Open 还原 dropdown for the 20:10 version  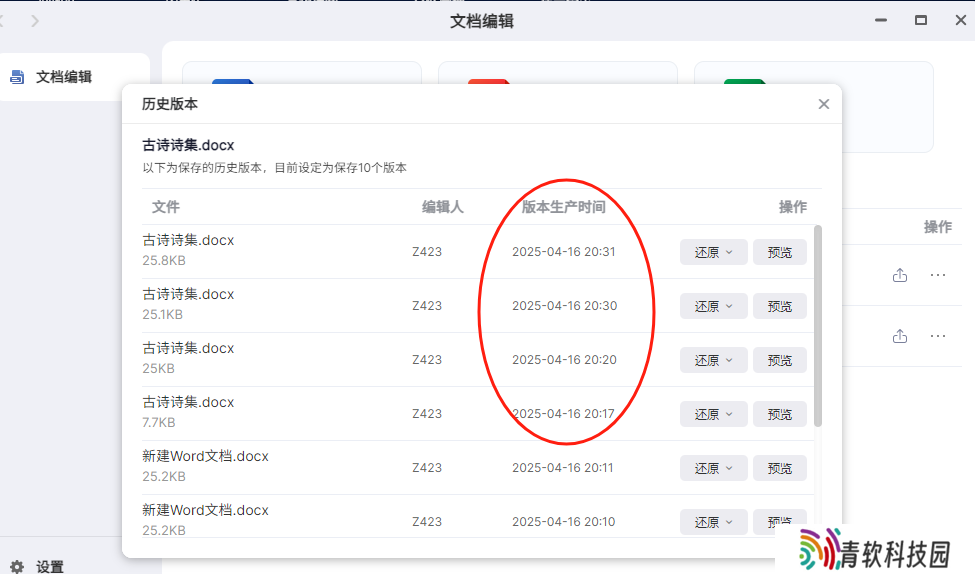click(713, 522)
